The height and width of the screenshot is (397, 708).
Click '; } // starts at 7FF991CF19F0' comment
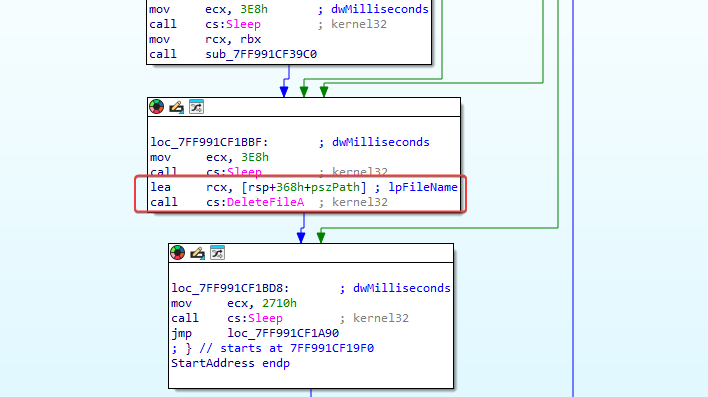pyautogui.click(x=272, y=348)
